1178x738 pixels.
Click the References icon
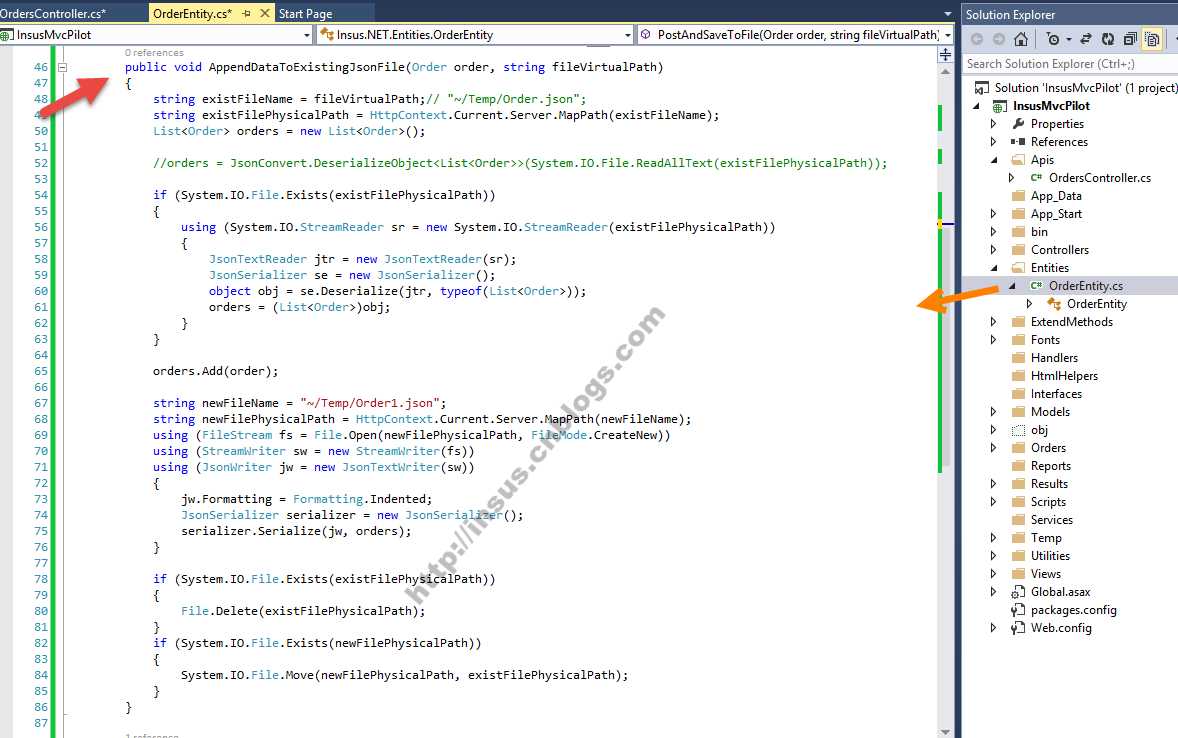(1018, 142)
